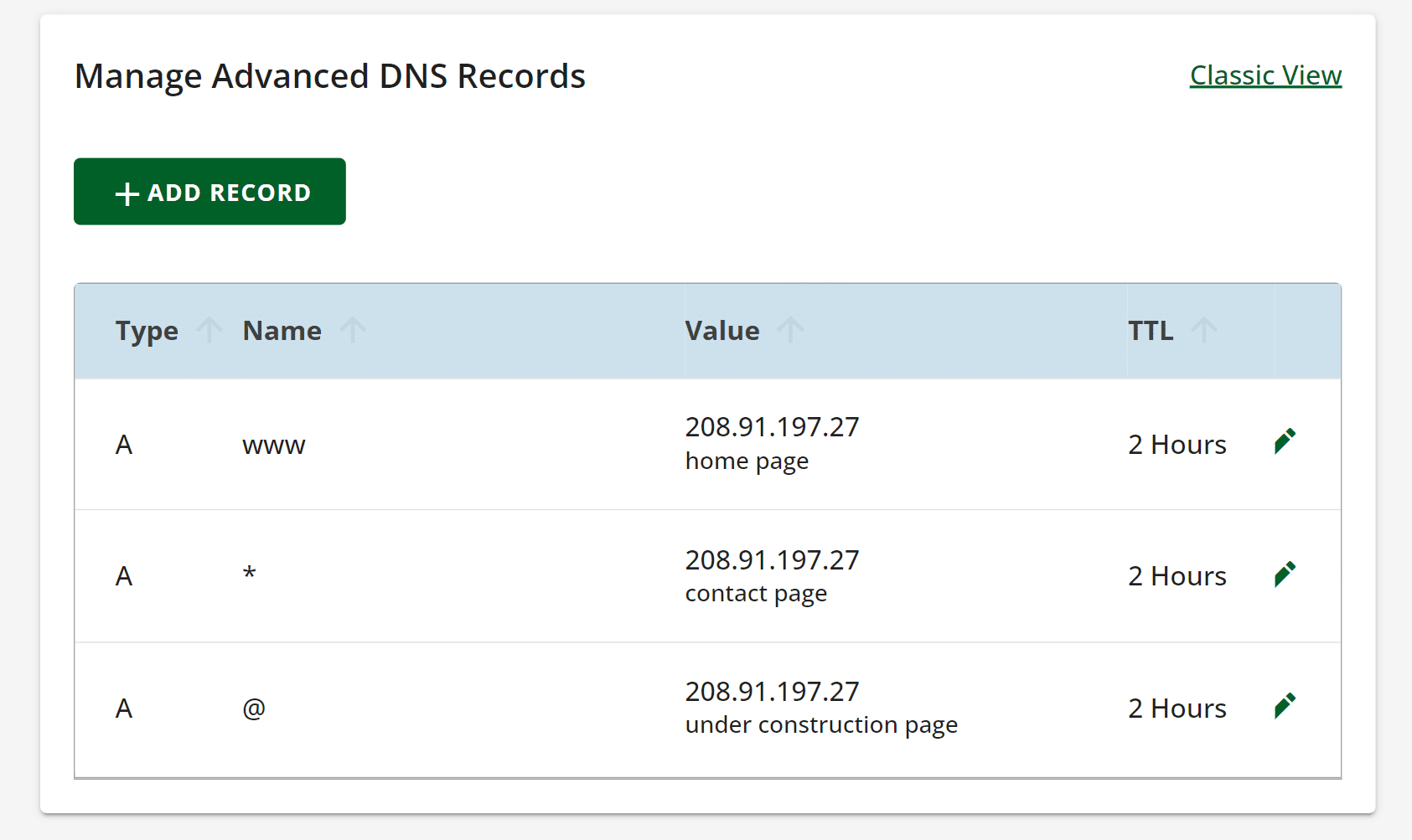
Task: Click the plus icon on Add Record
Action: [x=126, y=192]
